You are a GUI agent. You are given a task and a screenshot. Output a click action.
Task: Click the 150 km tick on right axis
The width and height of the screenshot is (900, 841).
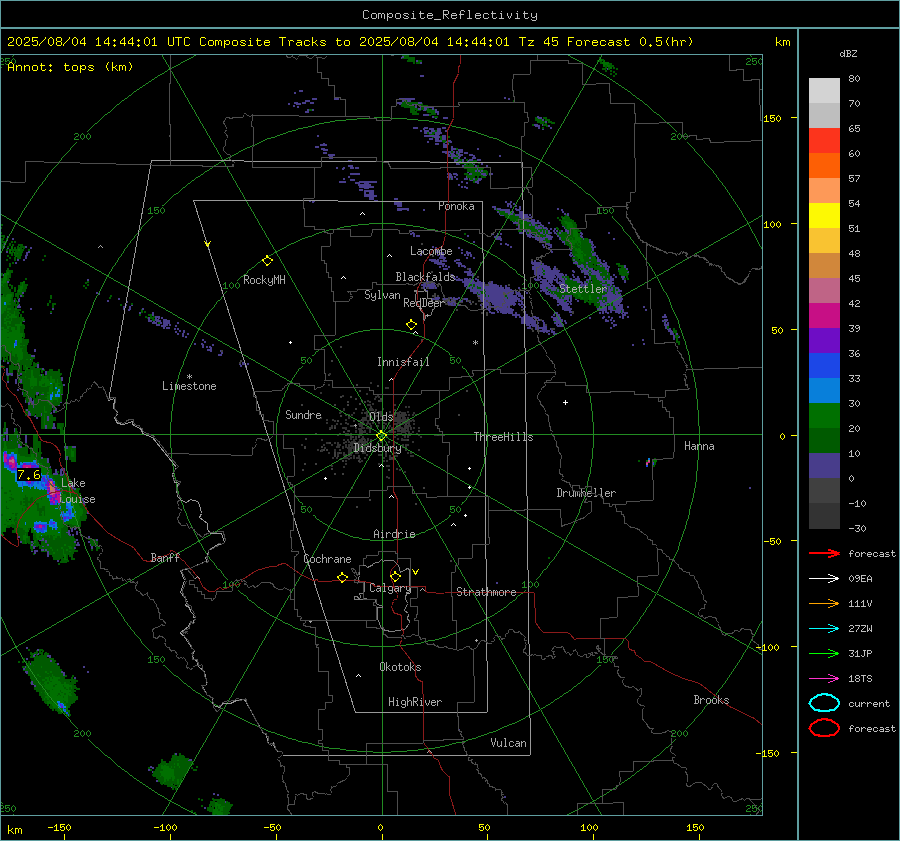773,118
